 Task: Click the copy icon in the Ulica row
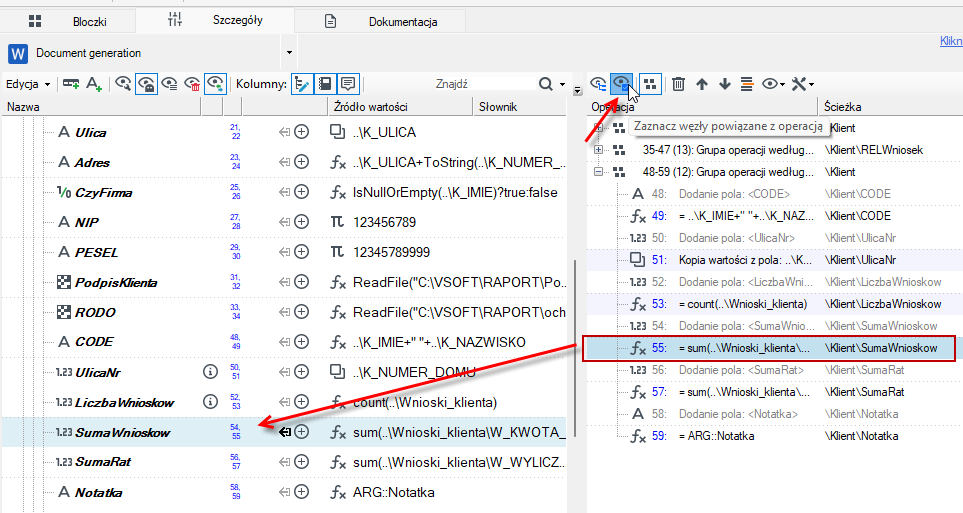pos(337,131)
